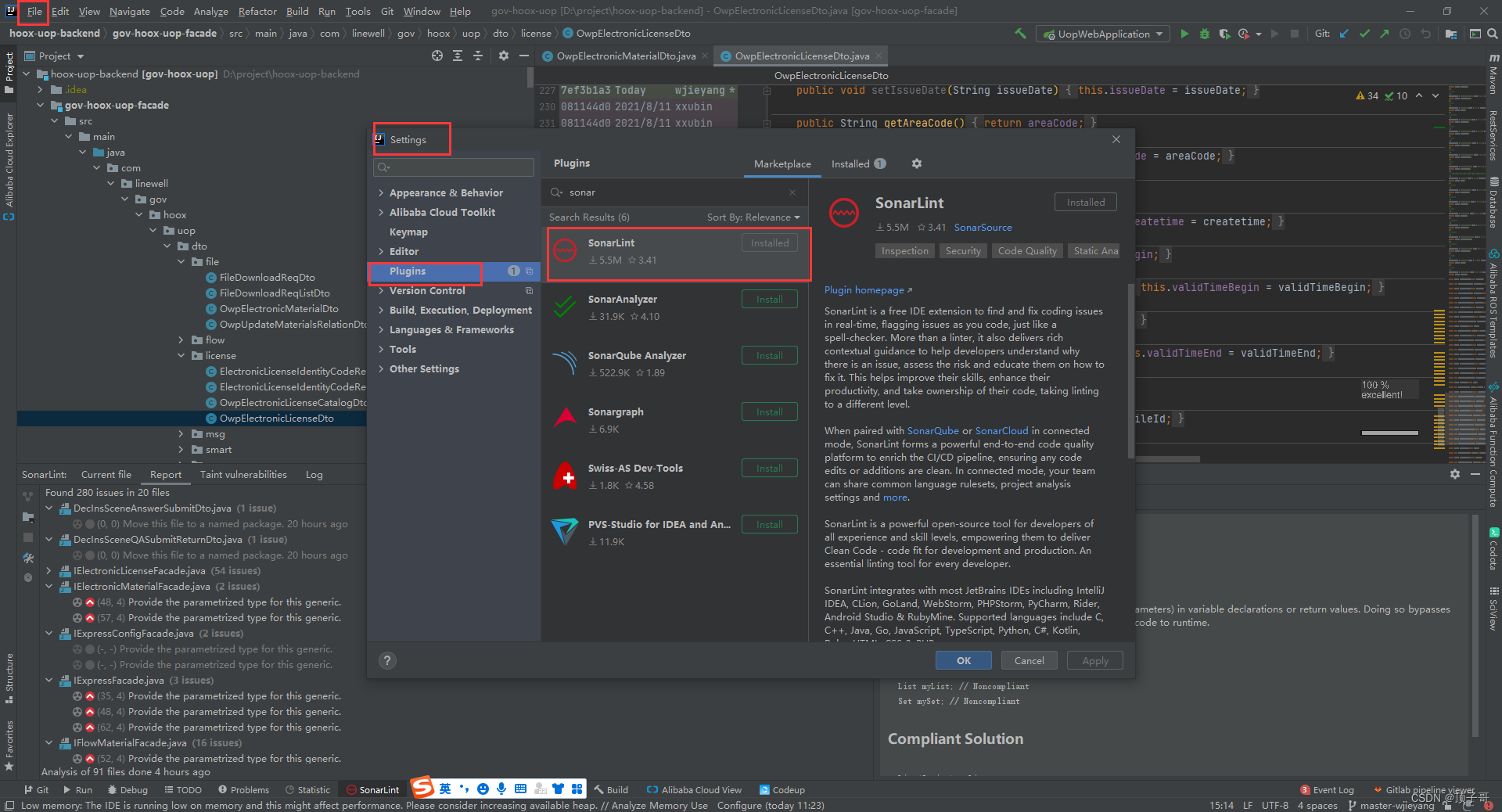1502x812 pixels.
Task: Click Cancel button in Settings dialog
Action: point(1029,660)
